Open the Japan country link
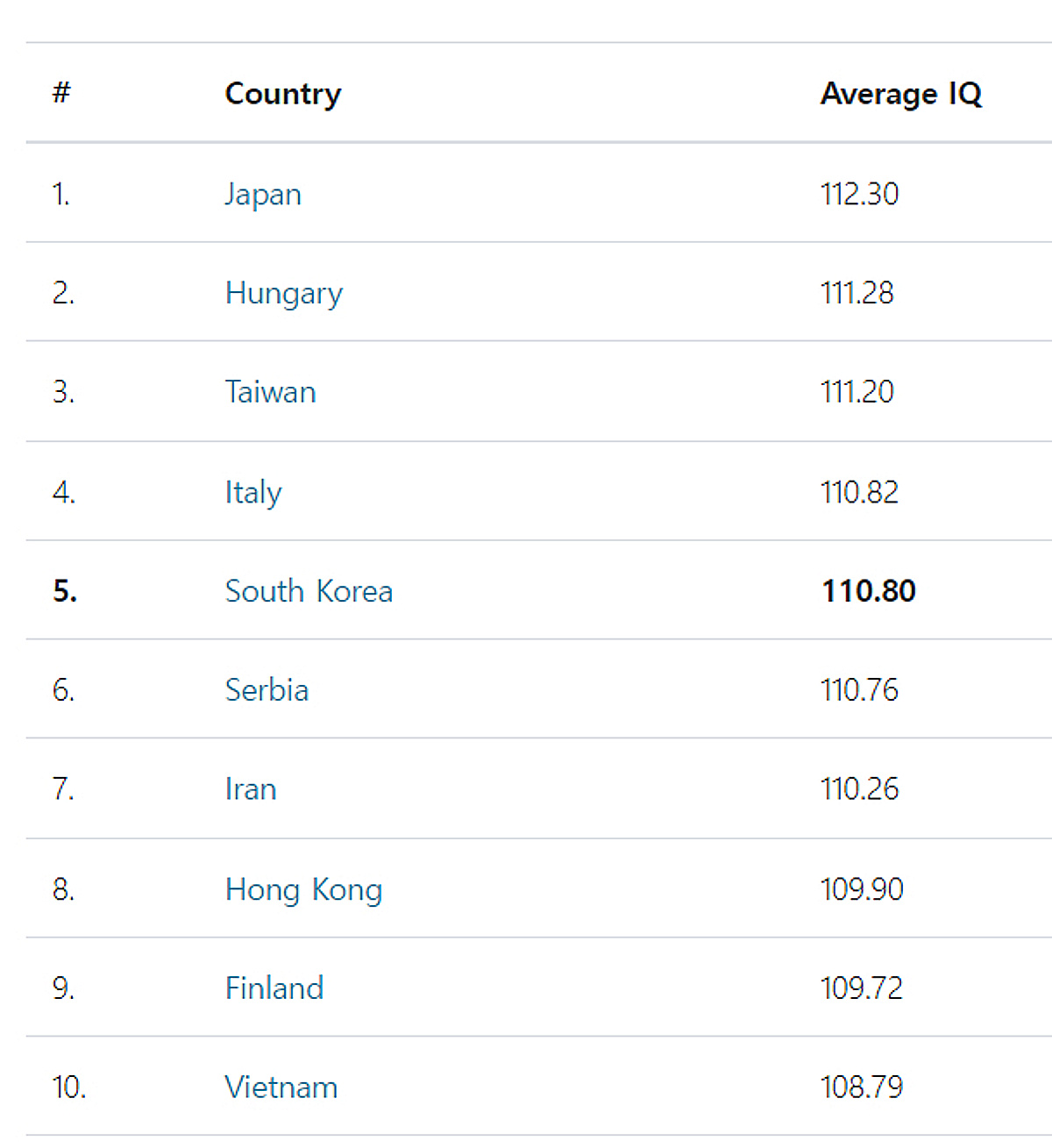The width and height of the screenshot is (1052, 1148). pos(263,194)
